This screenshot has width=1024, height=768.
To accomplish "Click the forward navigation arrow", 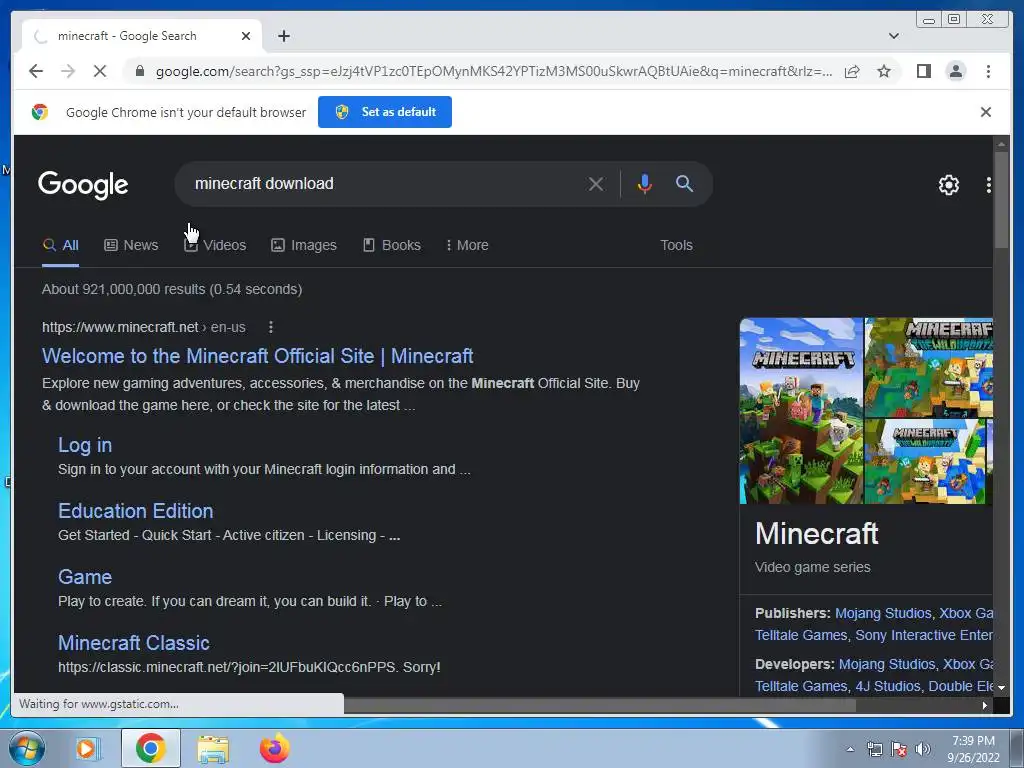I will pos(68,71).
